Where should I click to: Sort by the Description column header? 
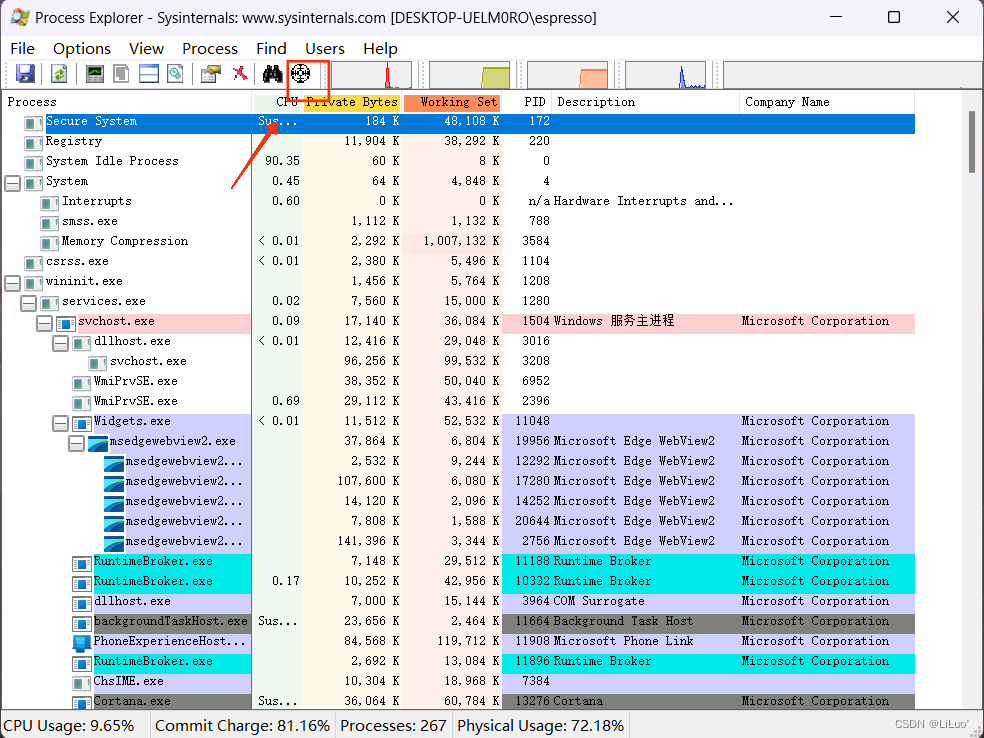tap(646, 102)
